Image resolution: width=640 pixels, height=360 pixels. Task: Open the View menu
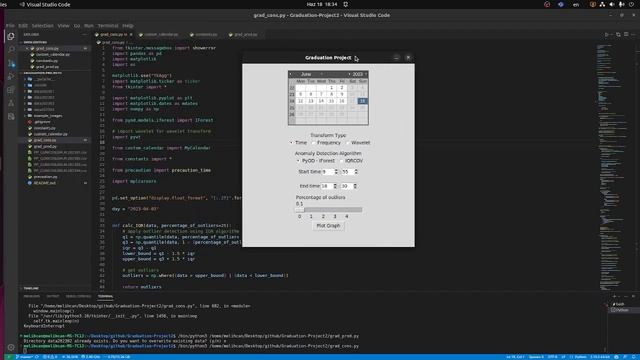[x=63, y=25]
